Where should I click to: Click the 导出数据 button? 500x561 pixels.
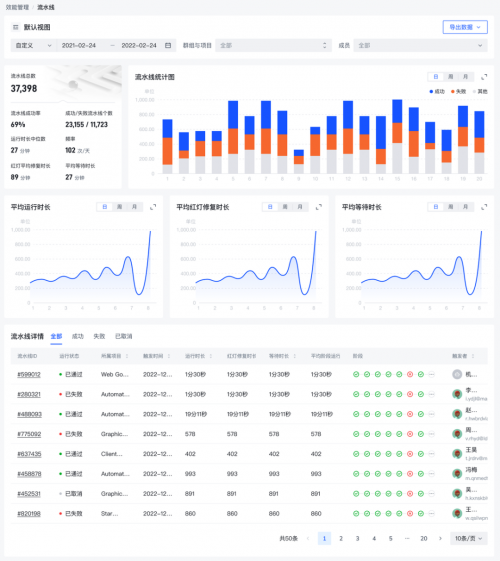(x=465, y=27)
